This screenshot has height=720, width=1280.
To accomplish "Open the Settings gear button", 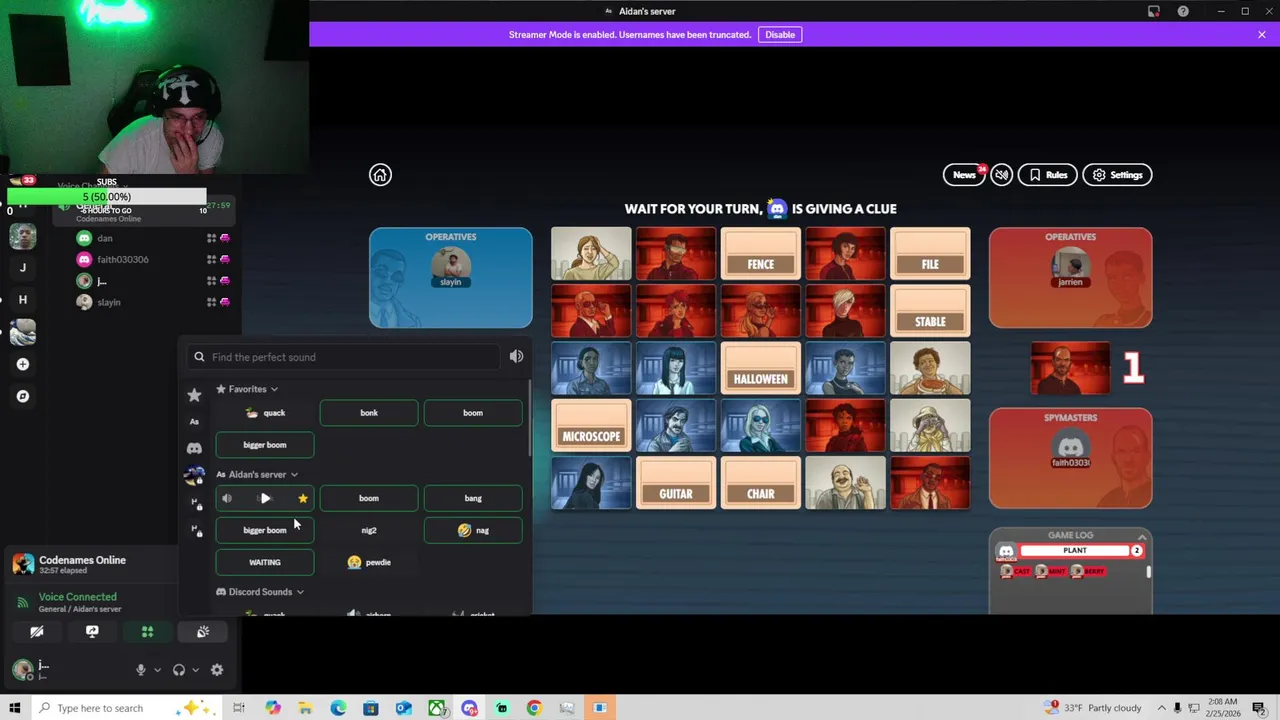I will point(1117,175).
